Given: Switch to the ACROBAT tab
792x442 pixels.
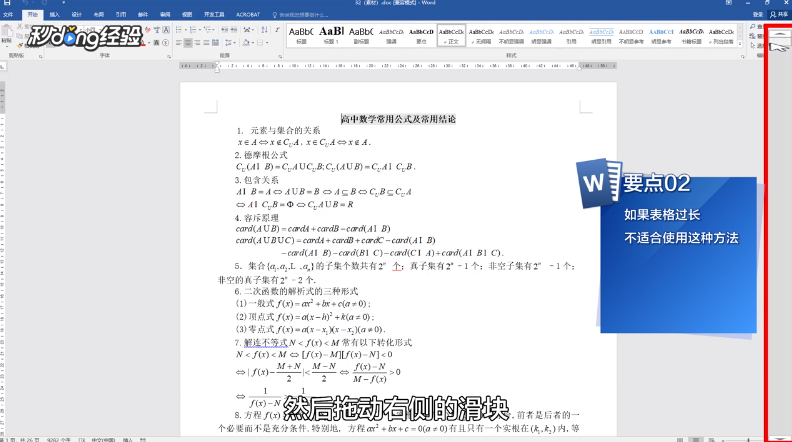Looking at the screenshot, I should (x=248, y=15).
